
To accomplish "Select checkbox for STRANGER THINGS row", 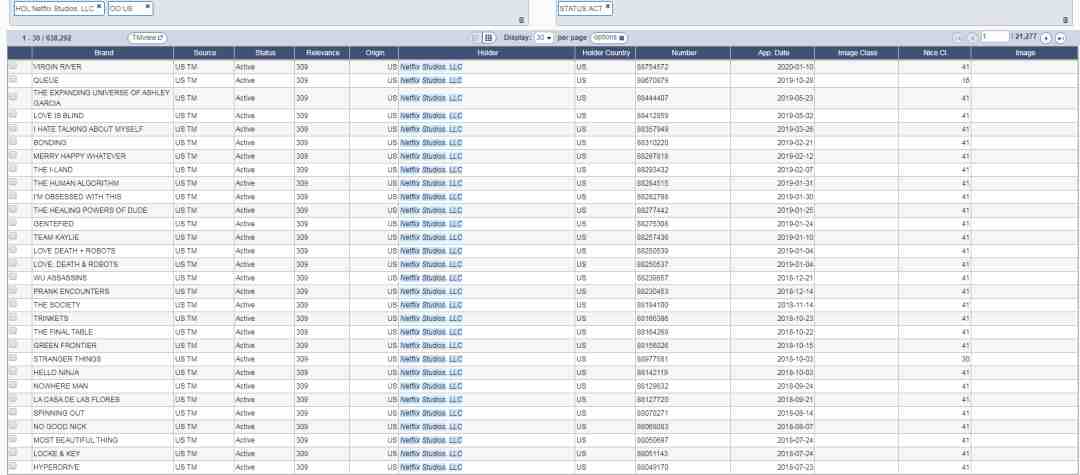I will [12, 358].
